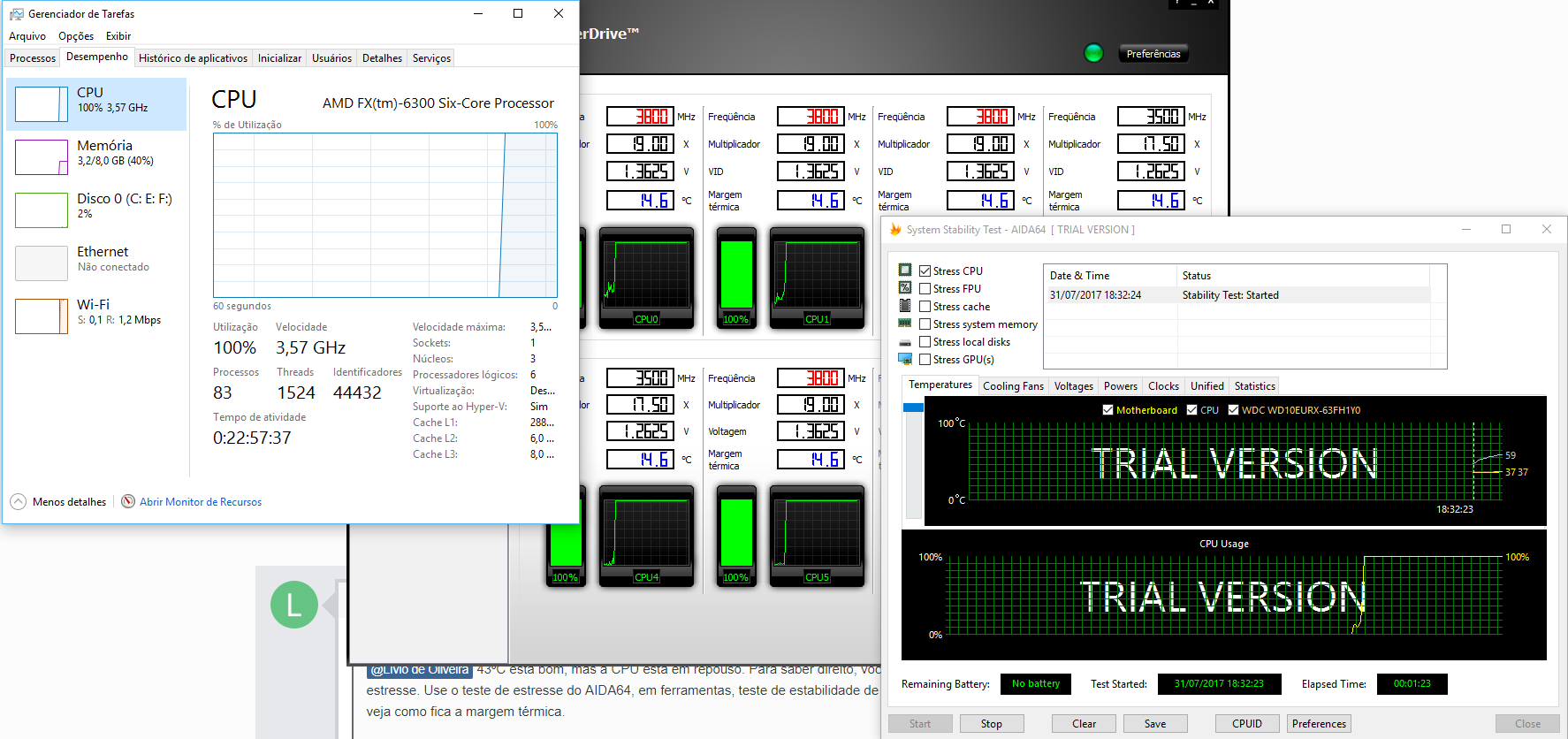1568x739 pixels.
Task: Click the disk icon beside Stress local disks
Action: click(905, 342)
